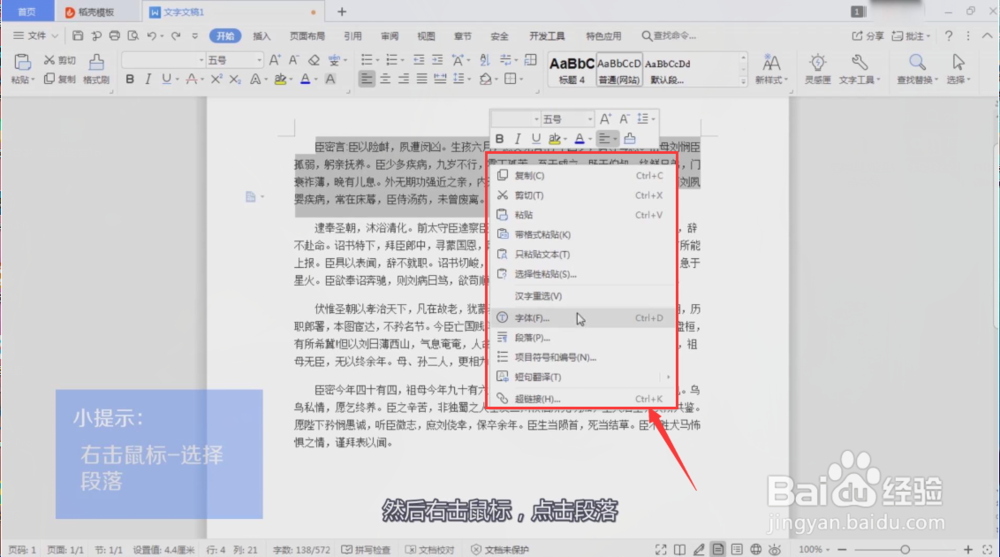Open the zoom percentage 100% dropdown
This screenshot has width=1000, height=557.
(814, 549)
